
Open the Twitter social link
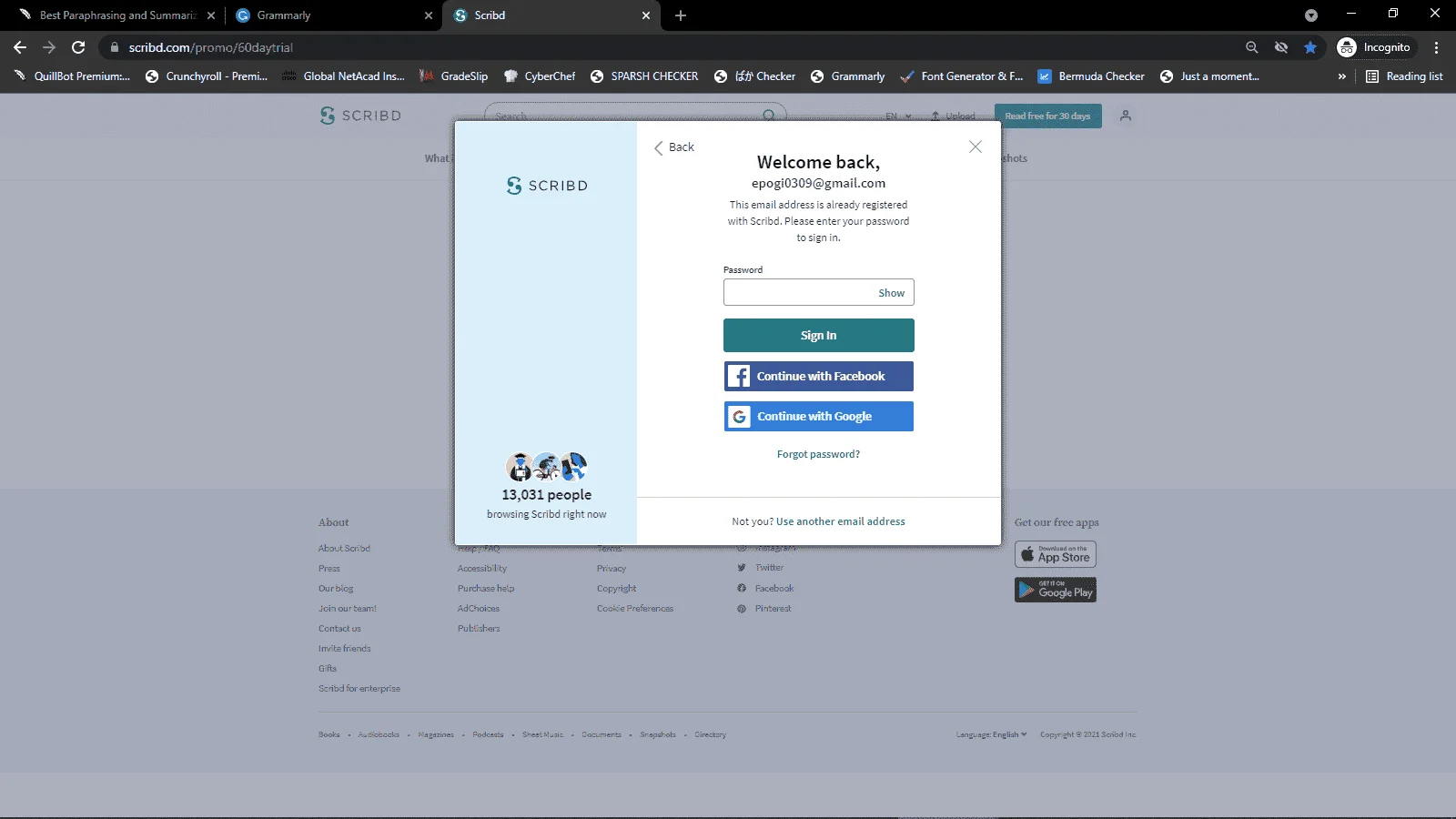click(761, 568)
